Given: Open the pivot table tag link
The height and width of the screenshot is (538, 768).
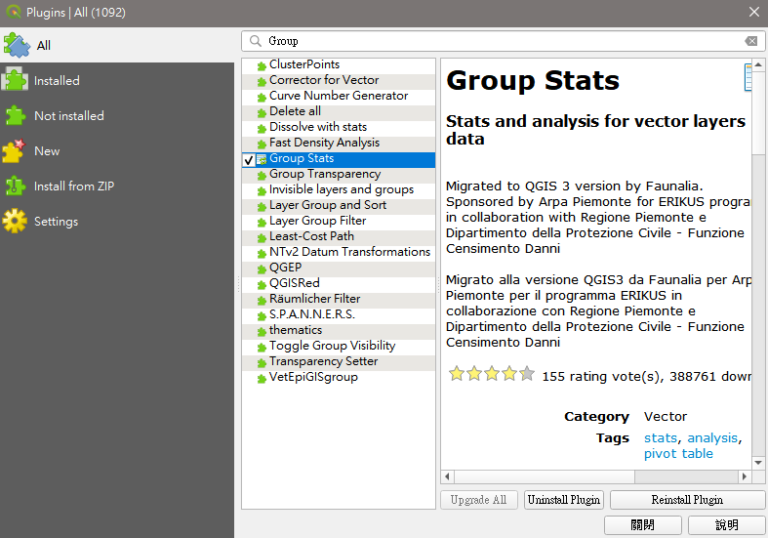Looking at the screenshot, I should click(x=678, y=454).
